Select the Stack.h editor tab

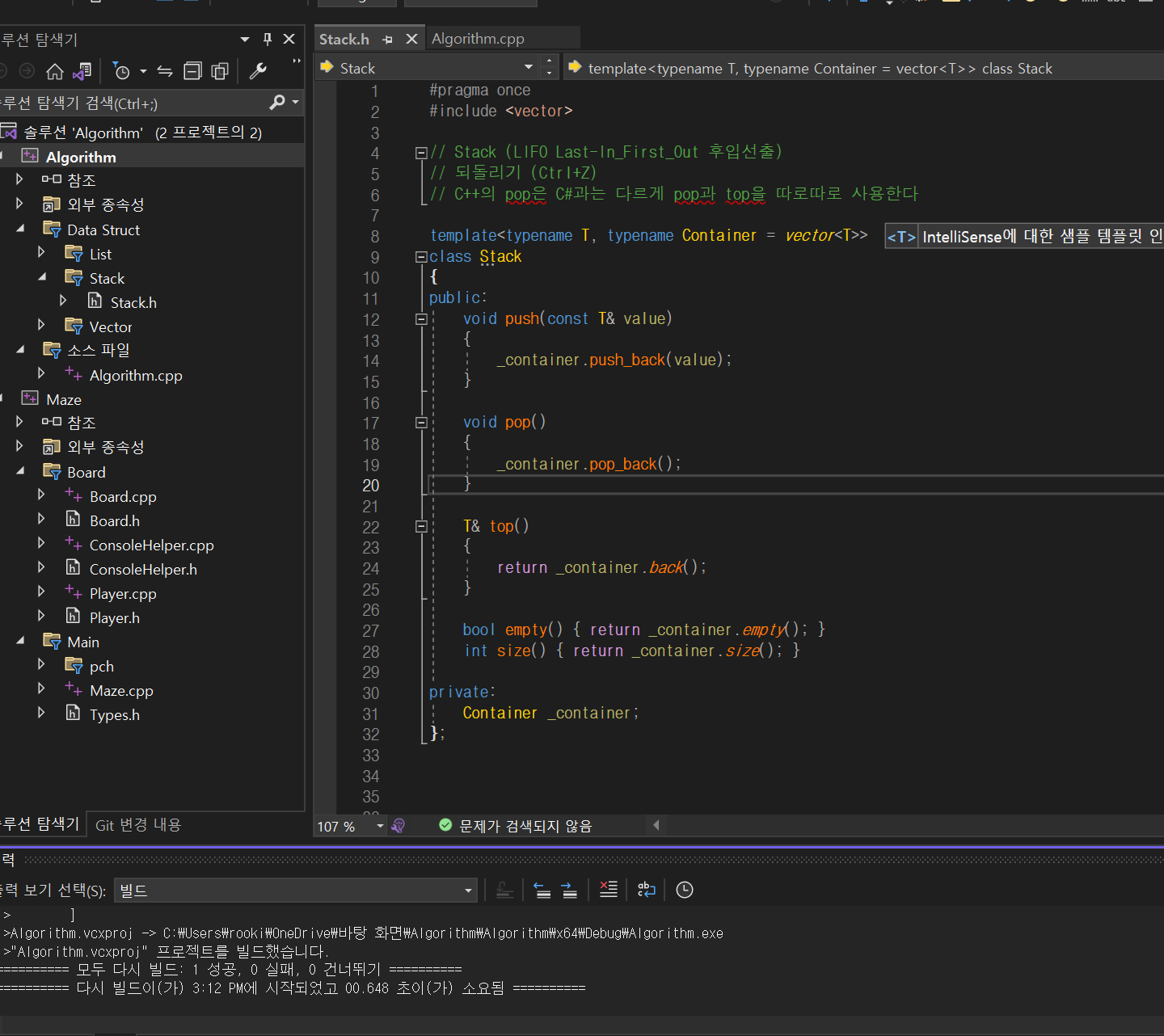tap(344, 39)
